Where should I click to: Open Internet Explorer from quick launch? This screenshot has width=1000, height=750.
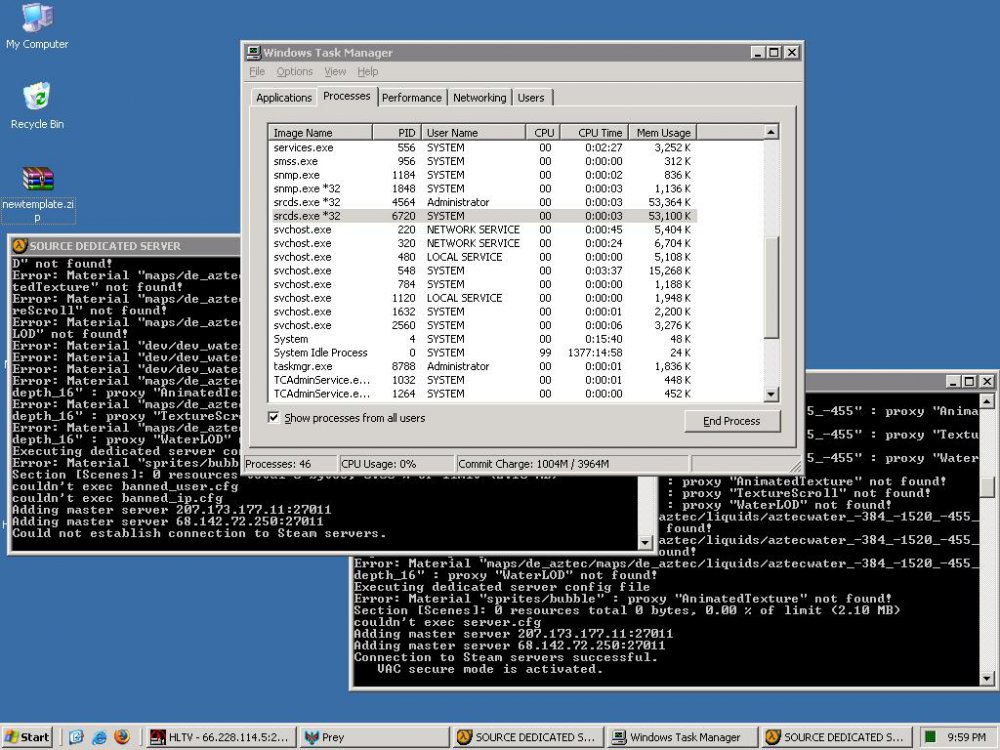tap(99, 737)
